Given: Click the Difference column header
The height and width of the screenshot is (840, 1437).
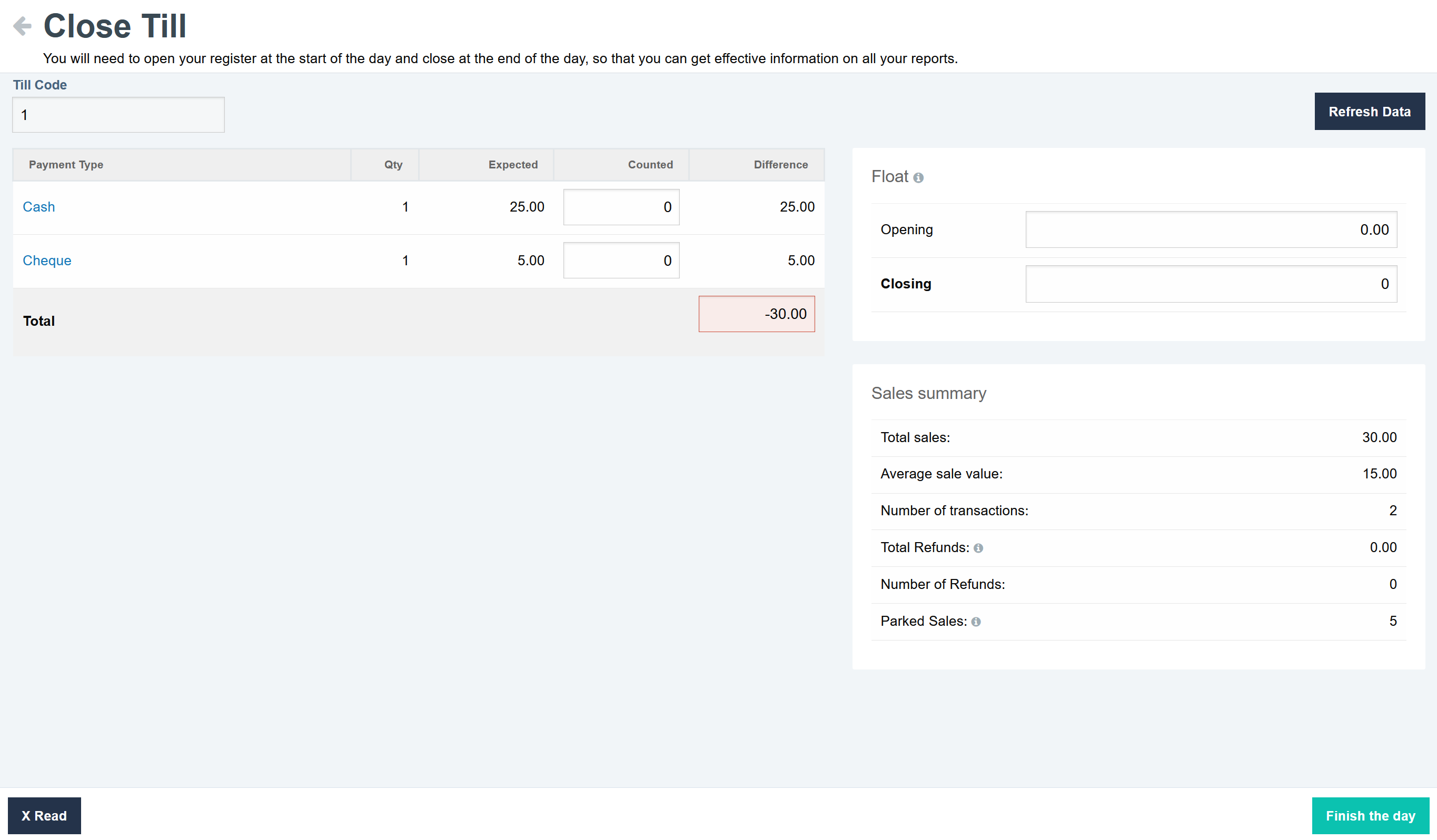Looking at the screenshot, I should point(780,165).
